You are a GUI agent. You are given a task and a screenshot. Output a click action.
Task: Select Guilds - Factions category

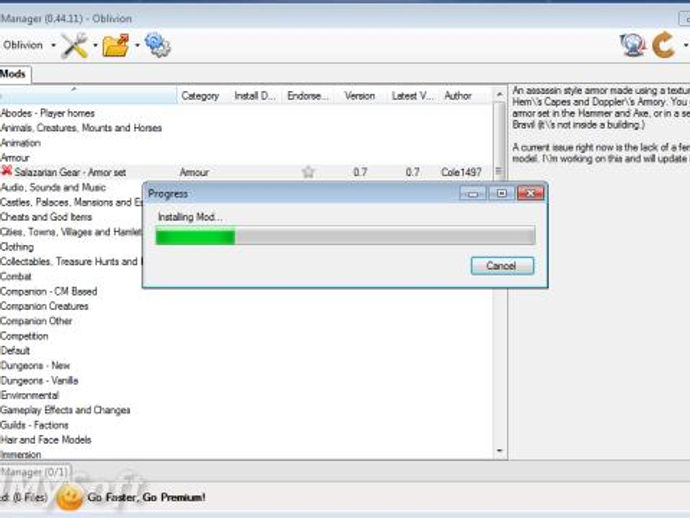click(34, 425)
